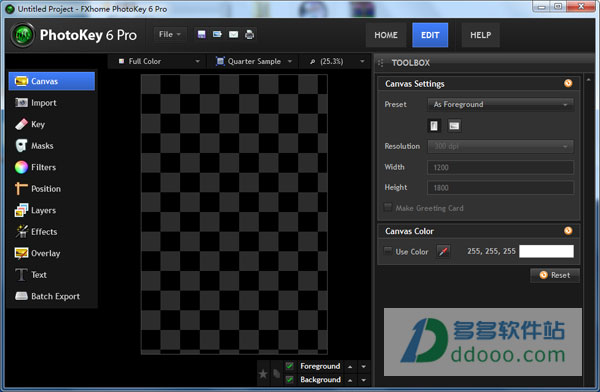The width and height of the screenshot is (600, 392).
Task: Reset Canvas Settings section icon
Action: click(568, 83)
